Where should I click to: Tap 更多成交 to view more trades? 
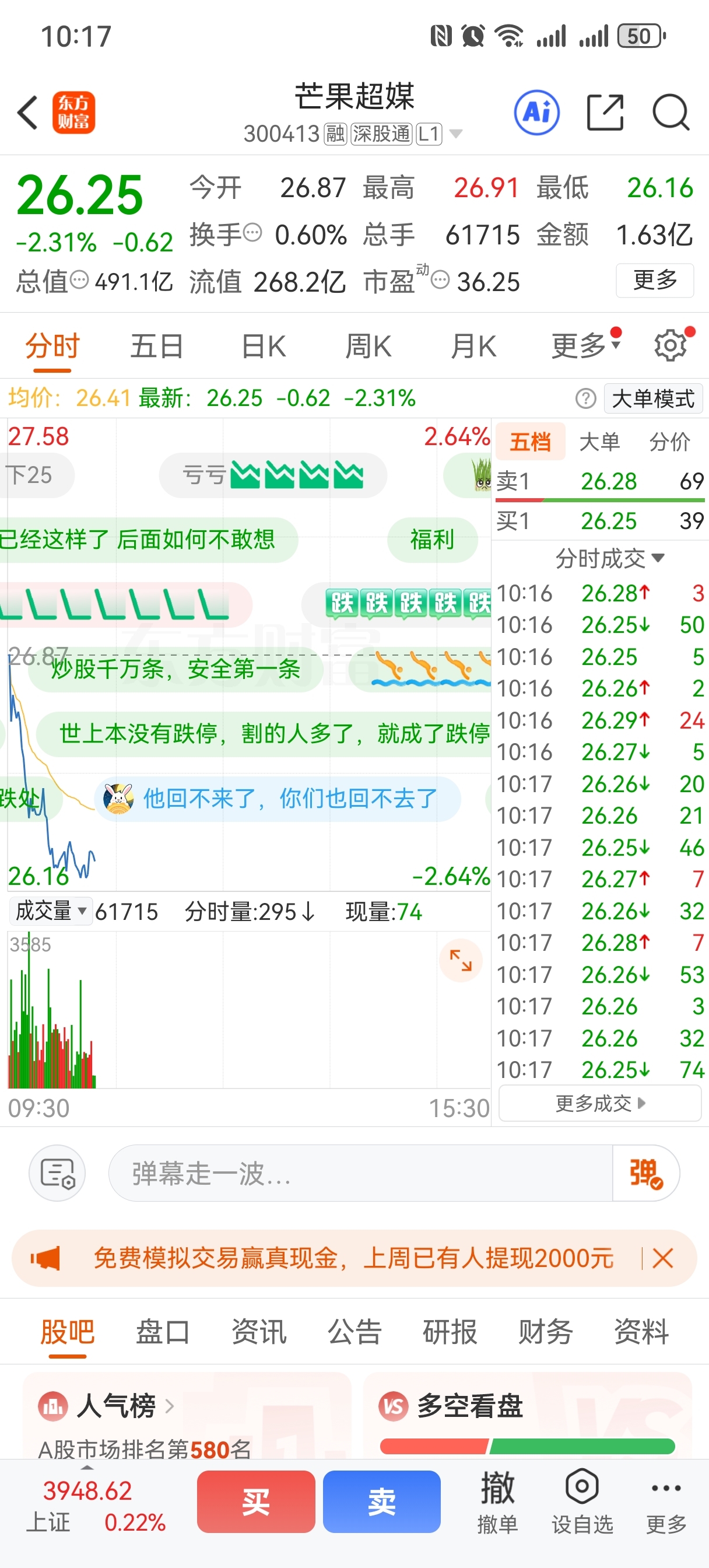[x=600, y=1103]
